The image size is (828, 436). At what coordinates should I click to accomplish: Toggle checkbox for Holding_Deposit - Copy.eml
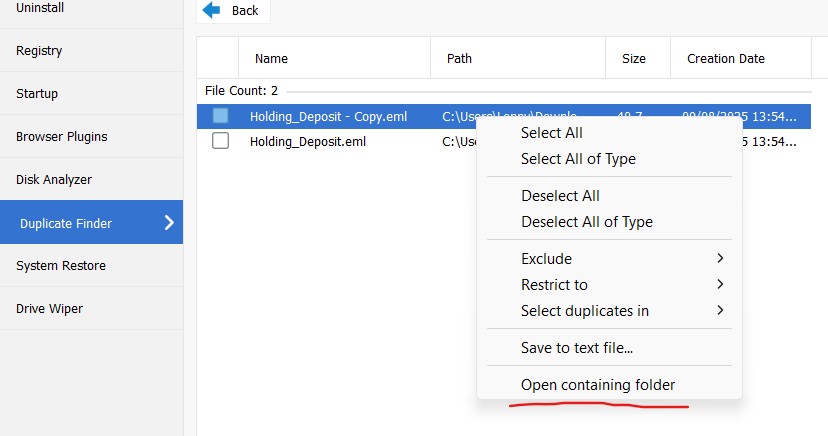[x=220, y=116]
